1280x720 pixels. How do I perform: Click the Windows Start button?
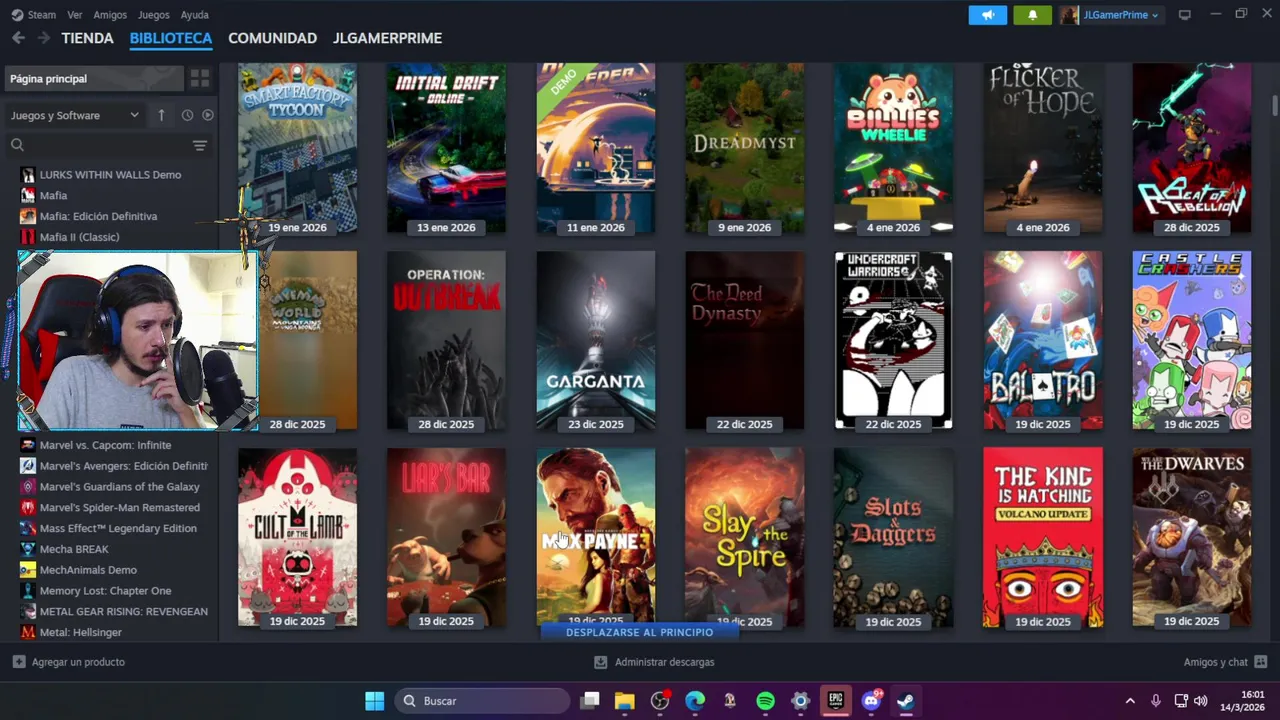point(375,701)
